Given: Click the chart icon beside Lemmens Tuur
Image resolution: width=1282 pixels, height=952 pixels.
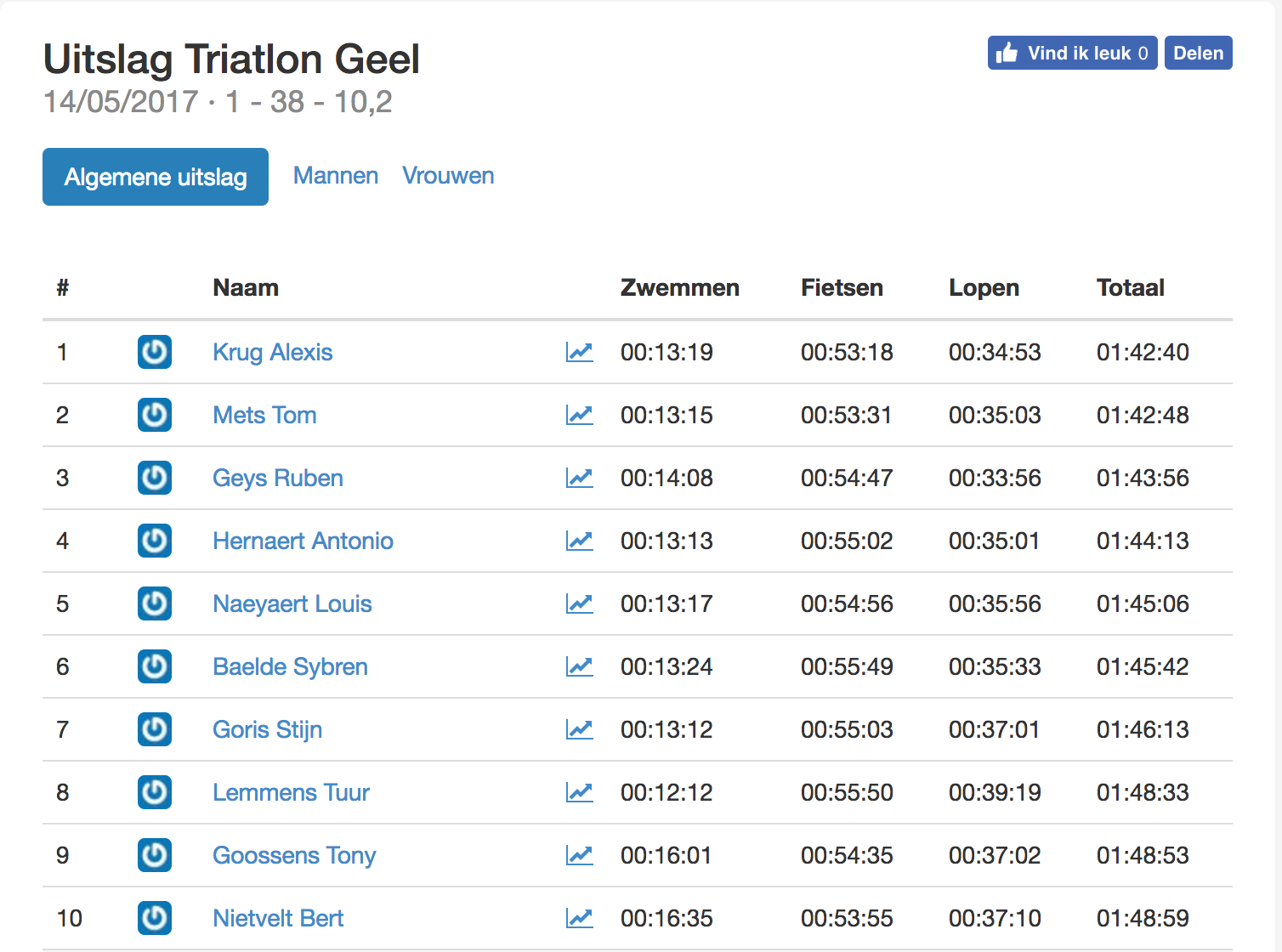Looking at the screenshot, I should (x=580, y=792).
